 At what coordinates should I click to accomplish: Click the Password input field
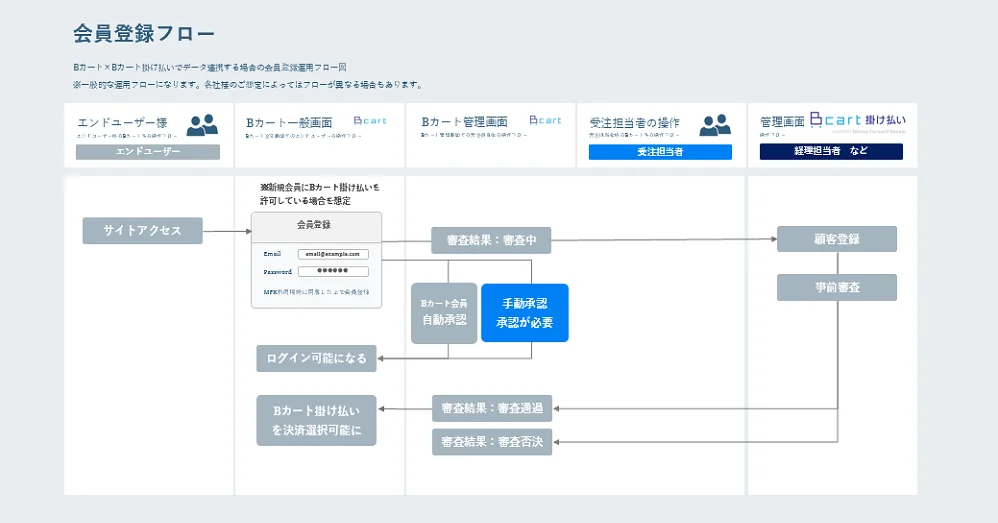(x=333, y=272)
